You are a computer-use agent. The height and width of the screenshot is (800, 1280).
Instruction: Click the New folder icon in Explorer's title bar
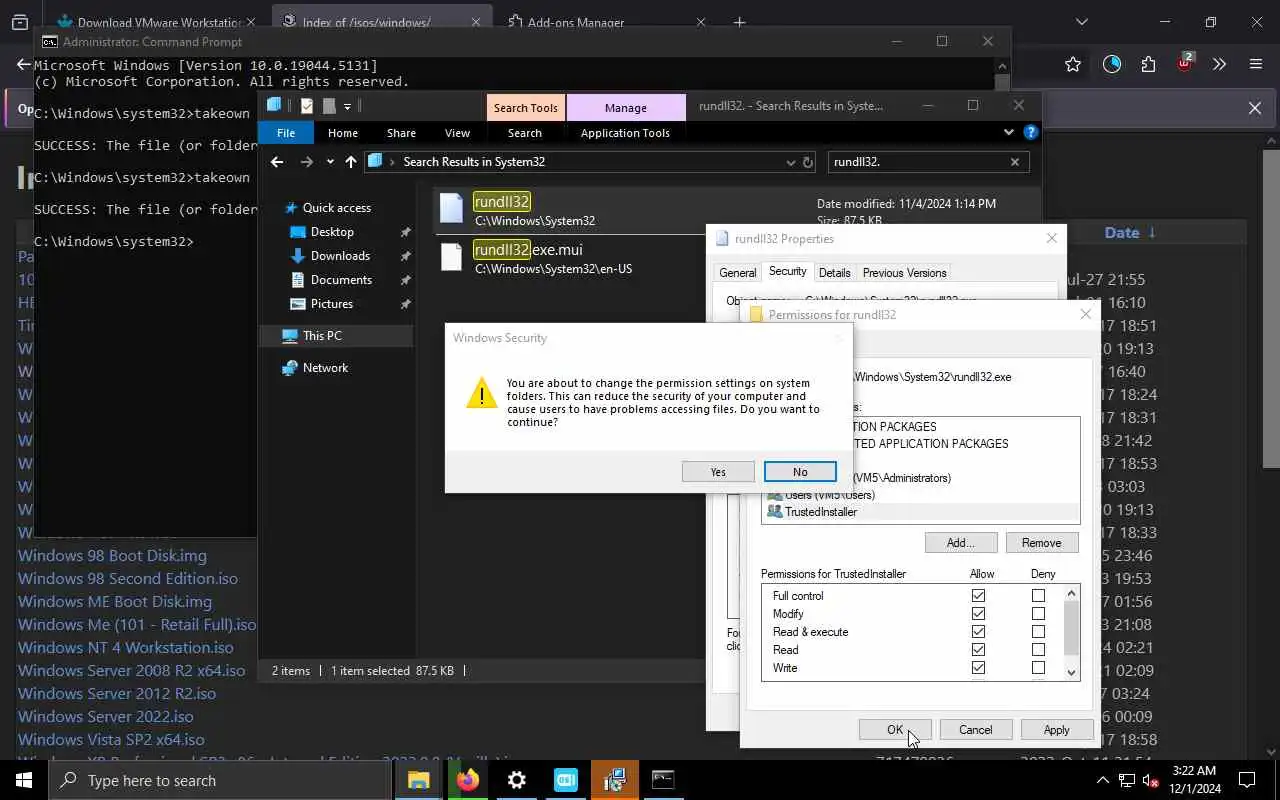coord(329,106)
